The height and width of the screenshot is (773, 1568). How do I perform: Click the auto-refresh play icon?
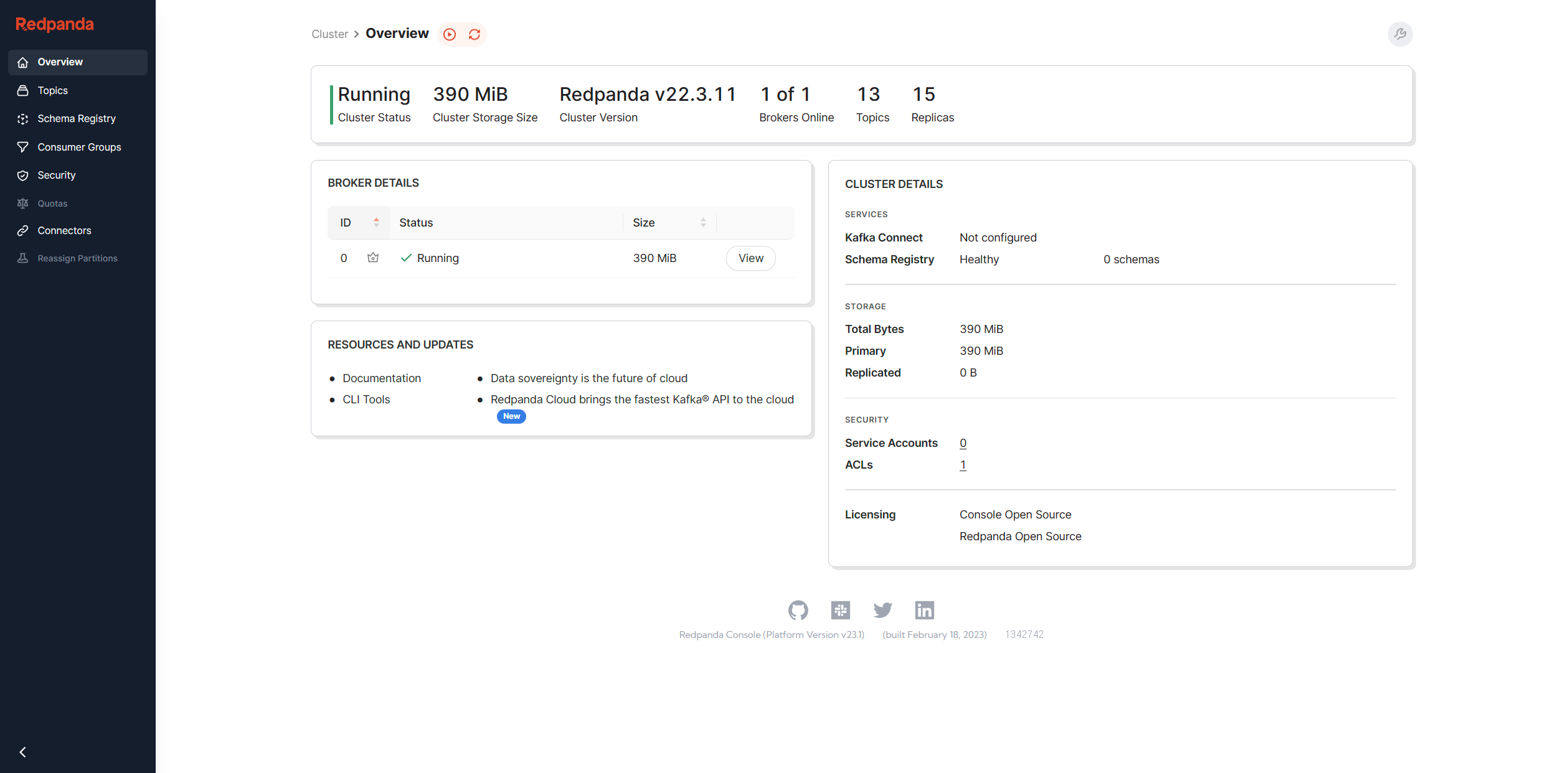[450, 34]
